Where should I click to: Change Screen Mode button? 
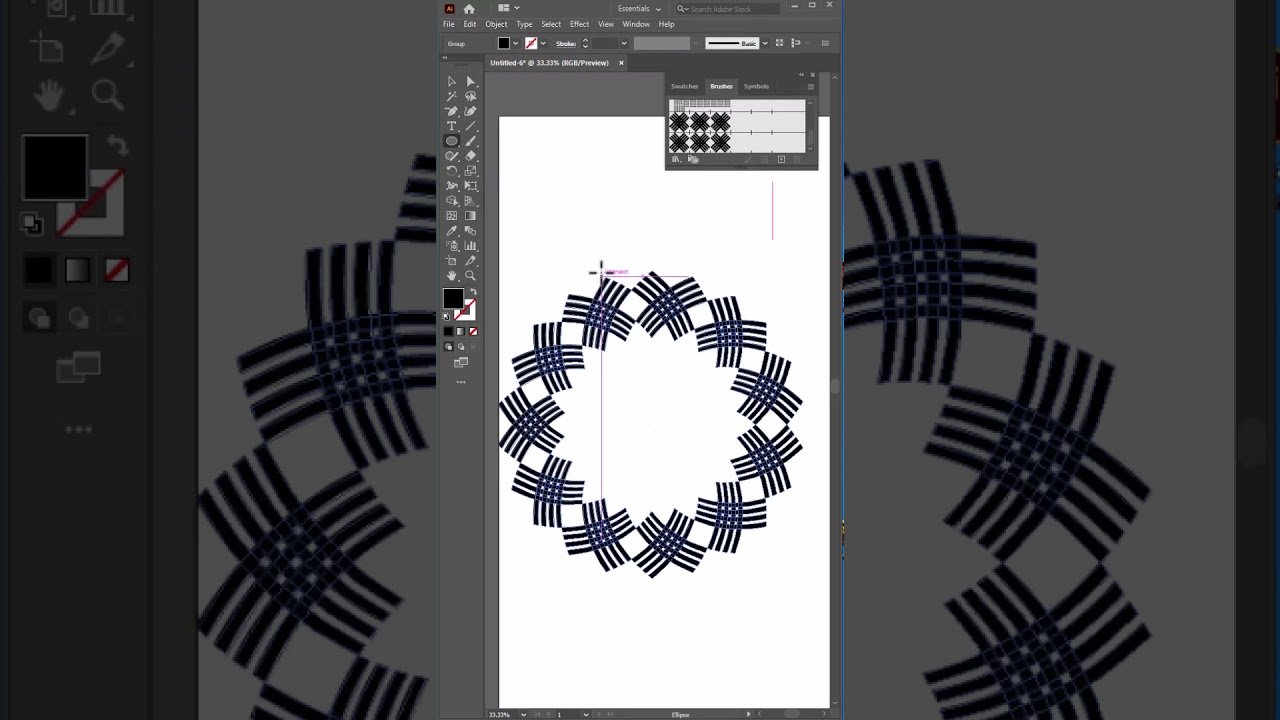[461, 363]
